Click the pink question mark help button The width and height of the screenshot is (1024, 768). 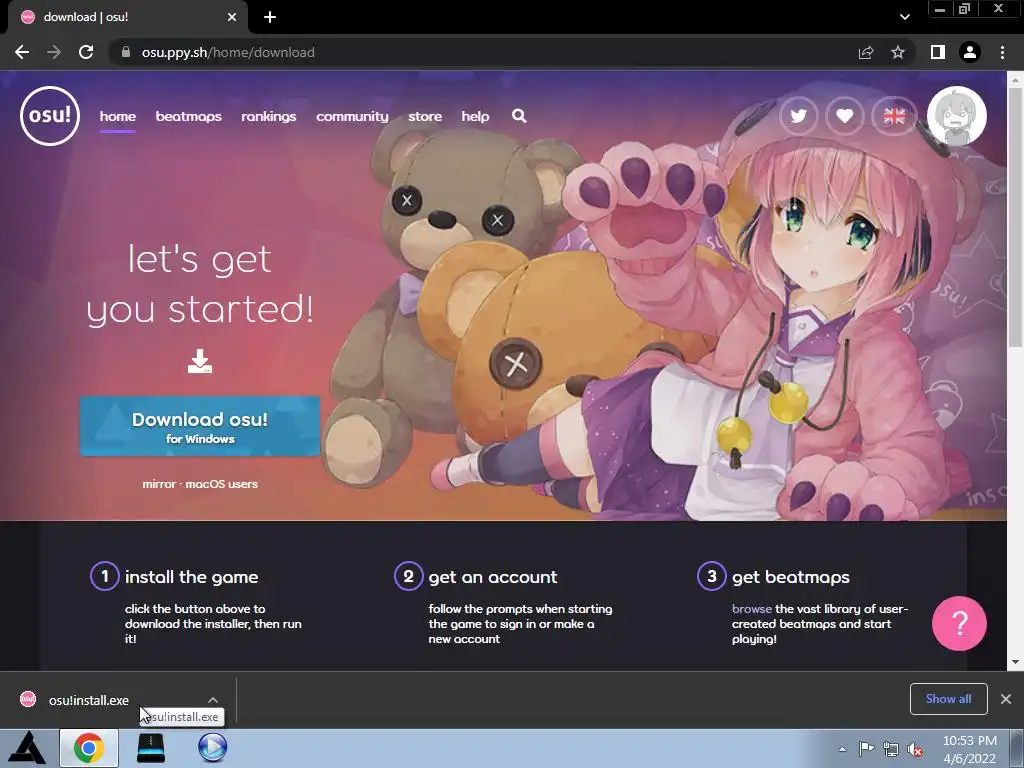pos(959,624)
